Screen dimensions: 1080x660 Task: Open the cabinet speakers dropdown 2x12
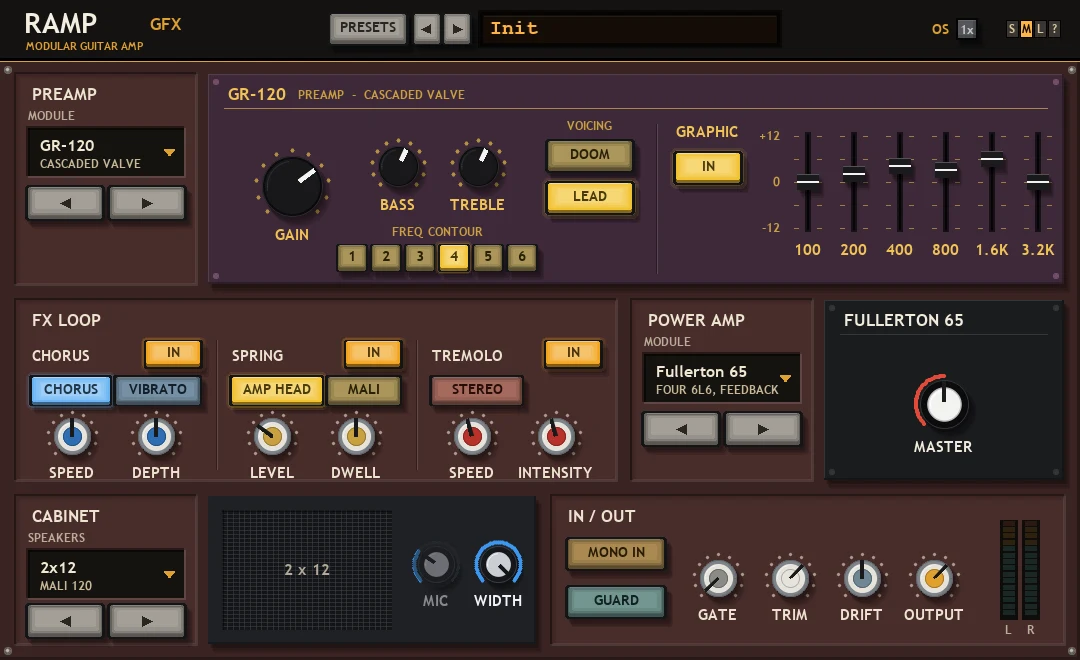click(x=106, y=575)
